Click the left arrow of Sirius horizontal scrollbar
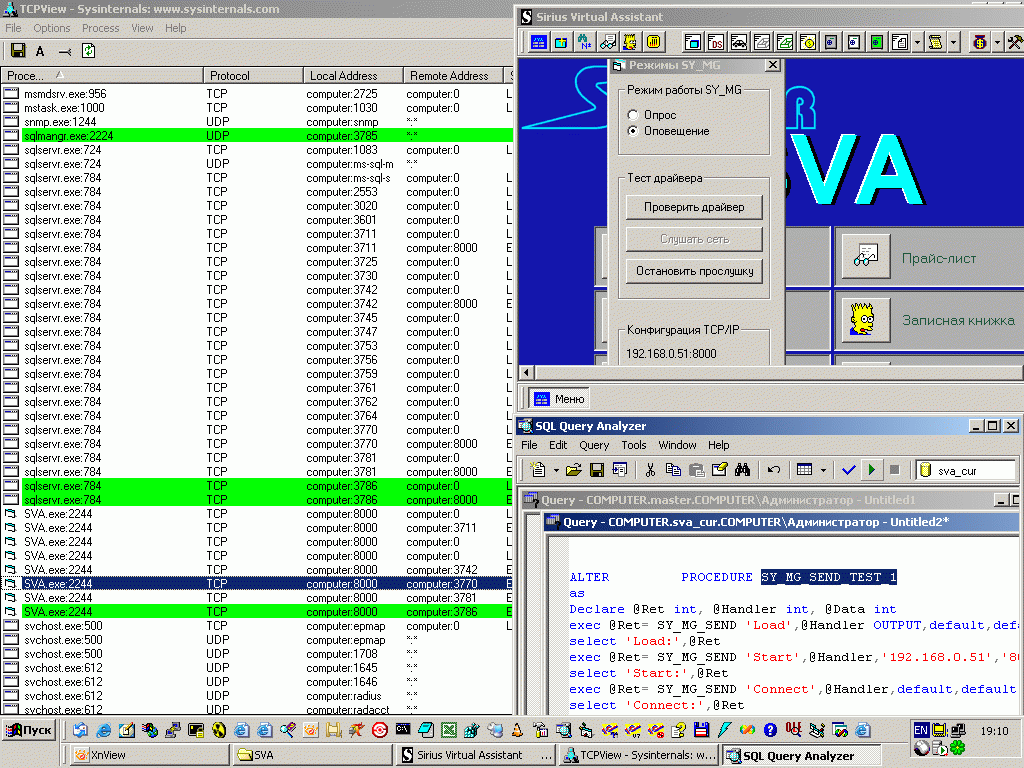The height and width of the screenshot is (768, 1024). (526, 373)
